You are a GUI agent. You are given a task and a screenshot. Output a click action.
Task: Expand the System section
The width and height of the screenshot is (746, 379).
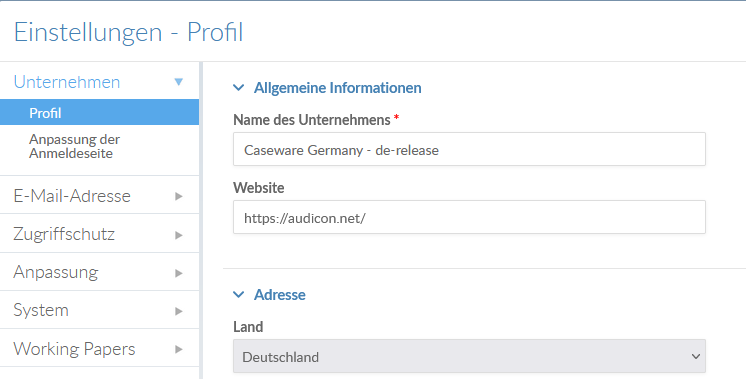[x=178, y=311]
